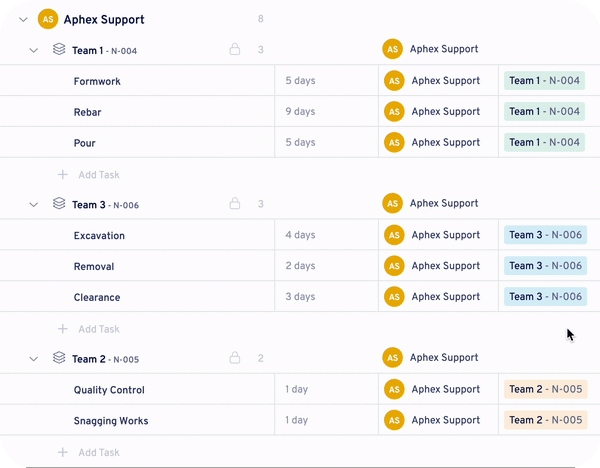Collapse the Team 1 section
This screenshot has height=468, width=600.
tap(33, 50)
